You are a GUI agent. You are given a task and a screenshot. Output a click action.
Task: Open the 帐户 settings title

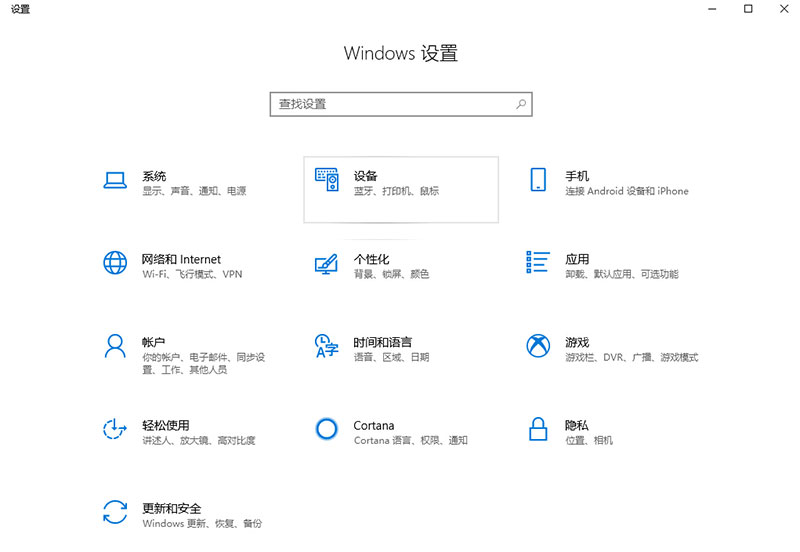(x=154, y=342)
